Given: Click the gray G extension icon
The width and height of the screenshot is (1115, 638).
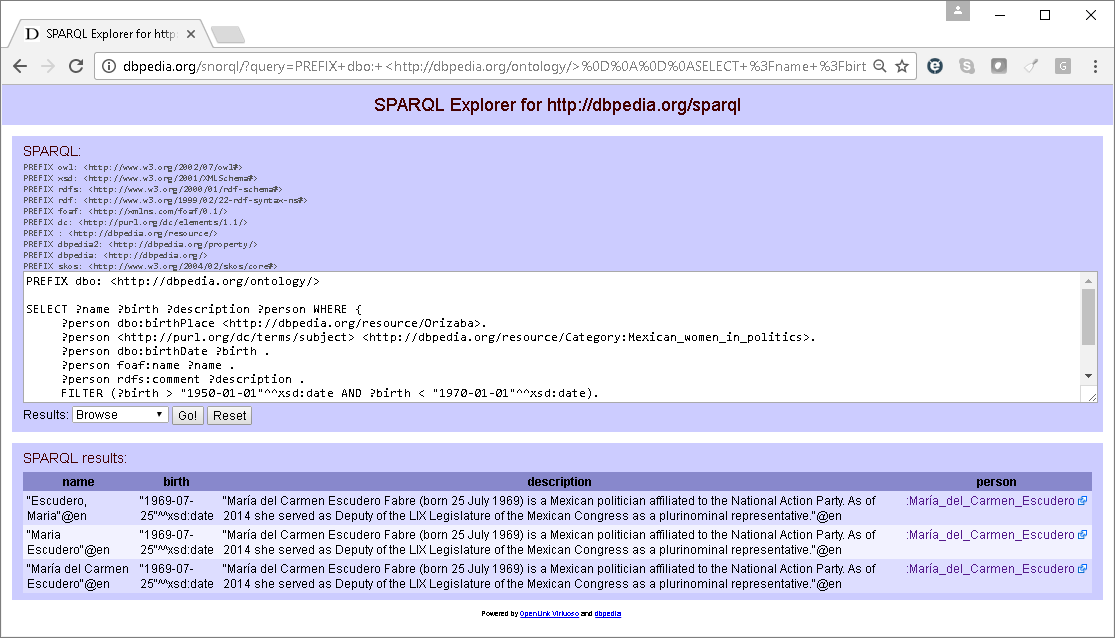Looking at the screenshot, I should [x=1063, y=66].
